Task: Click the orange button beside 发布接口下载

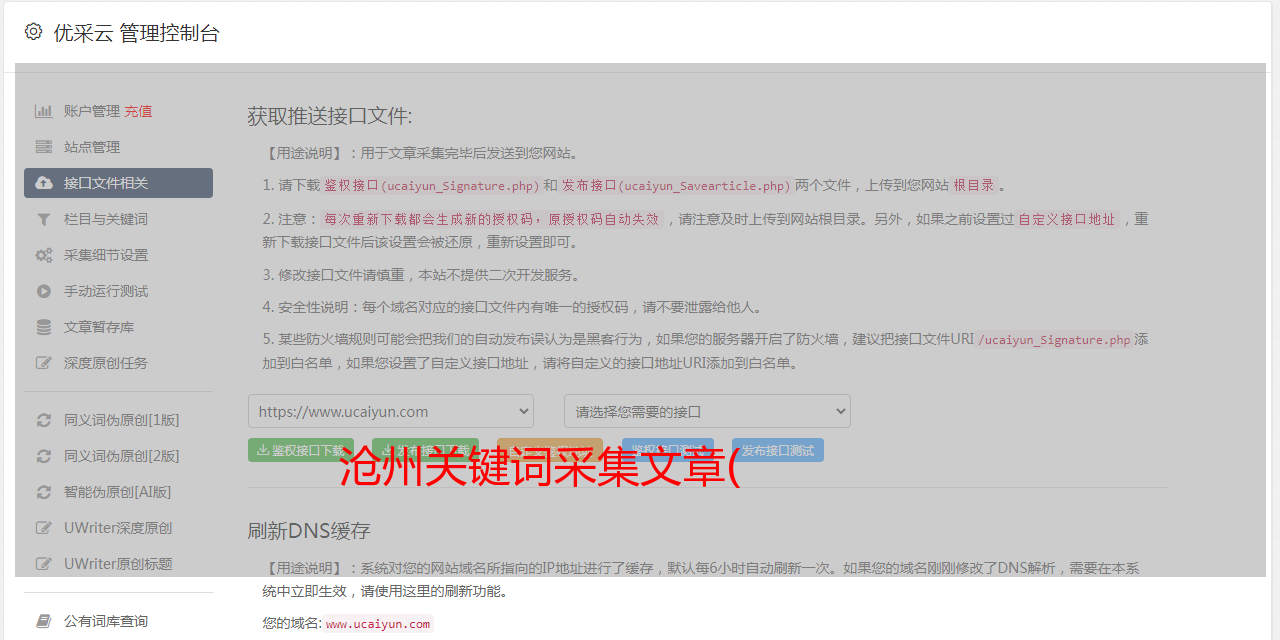Action: [x=550, y=450]
